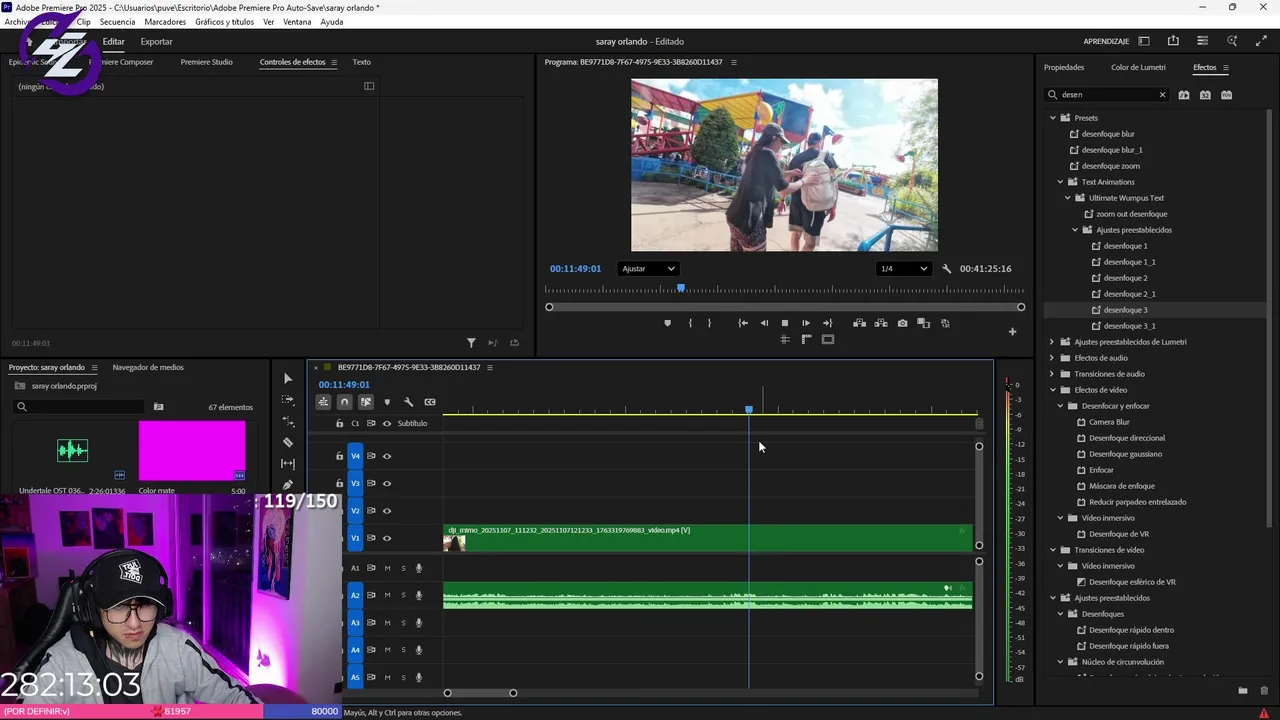Click the captions track CC button
1280x720 pixels.
pos(430,402)
